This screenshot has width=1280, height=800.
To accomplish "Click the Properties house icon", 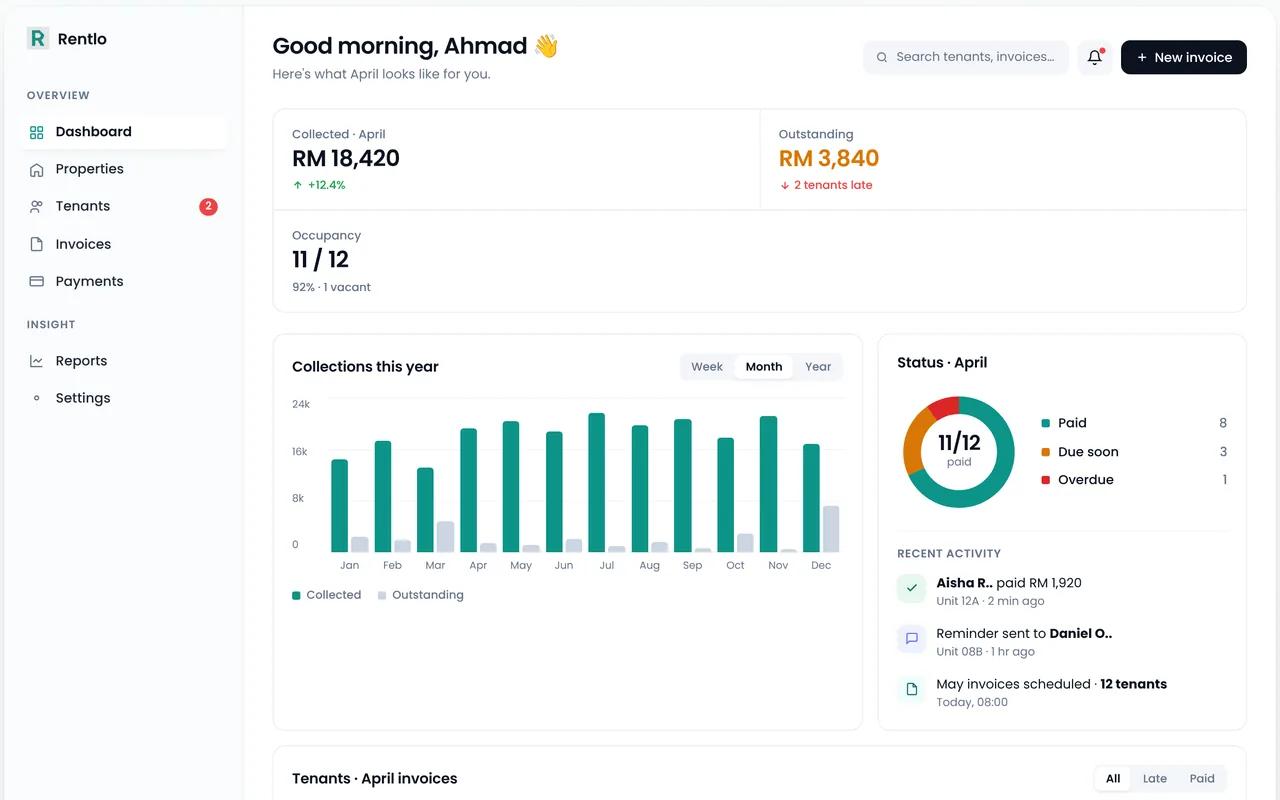I will pyautogui.click(x=37, y=169).
